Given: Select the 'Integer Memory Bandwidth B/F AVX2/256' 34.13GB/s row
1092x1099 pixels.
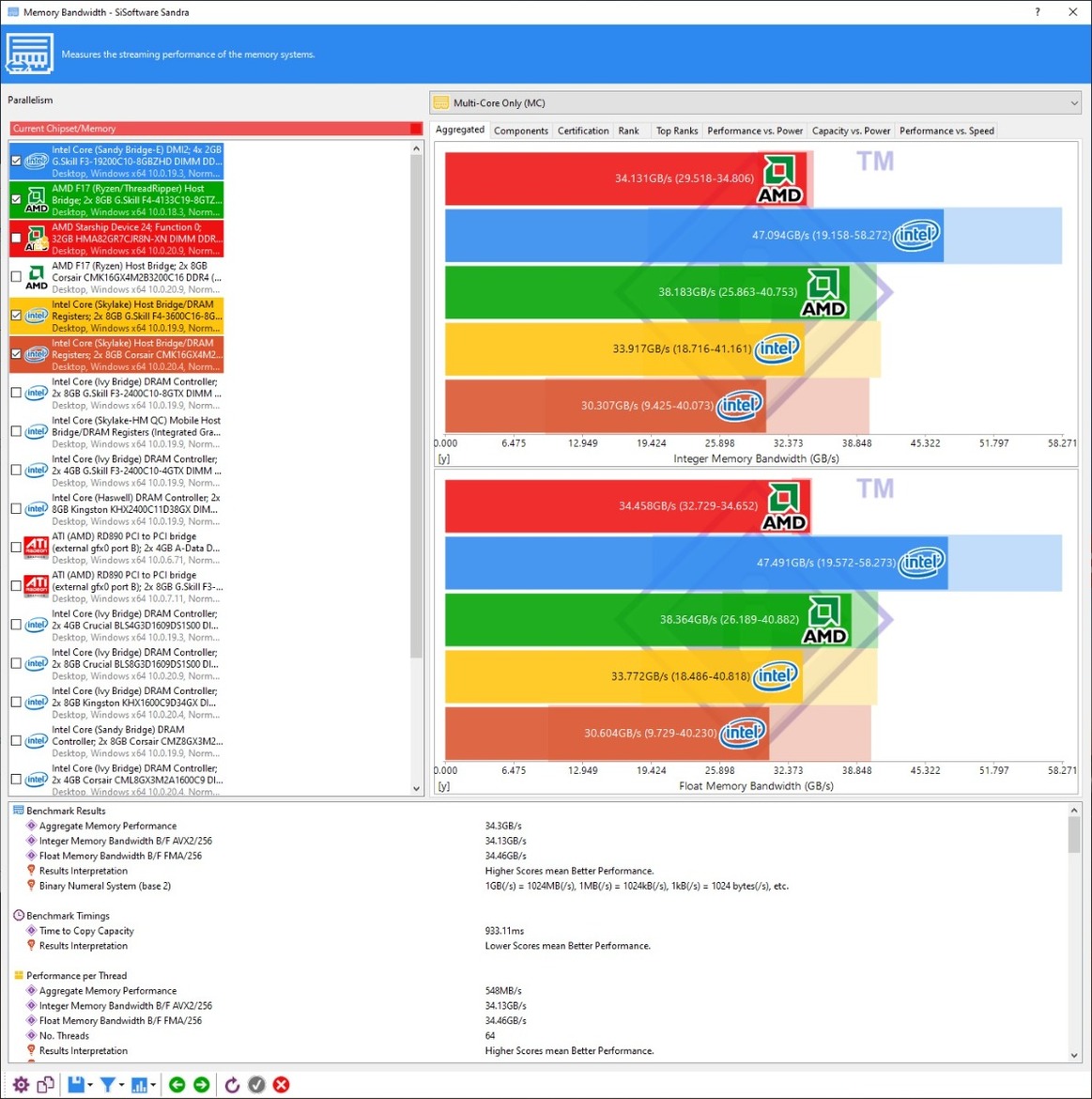Looking at the screenshot, I should 539,841.
